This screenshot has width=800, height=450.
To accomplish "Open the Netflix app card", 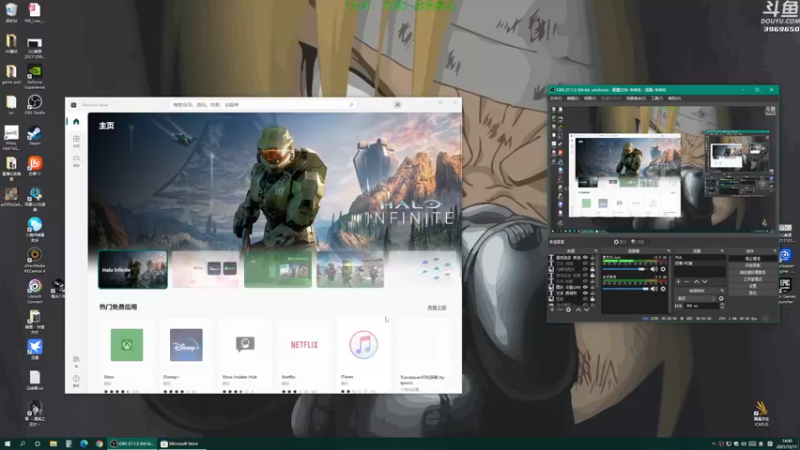I will 305,355.
